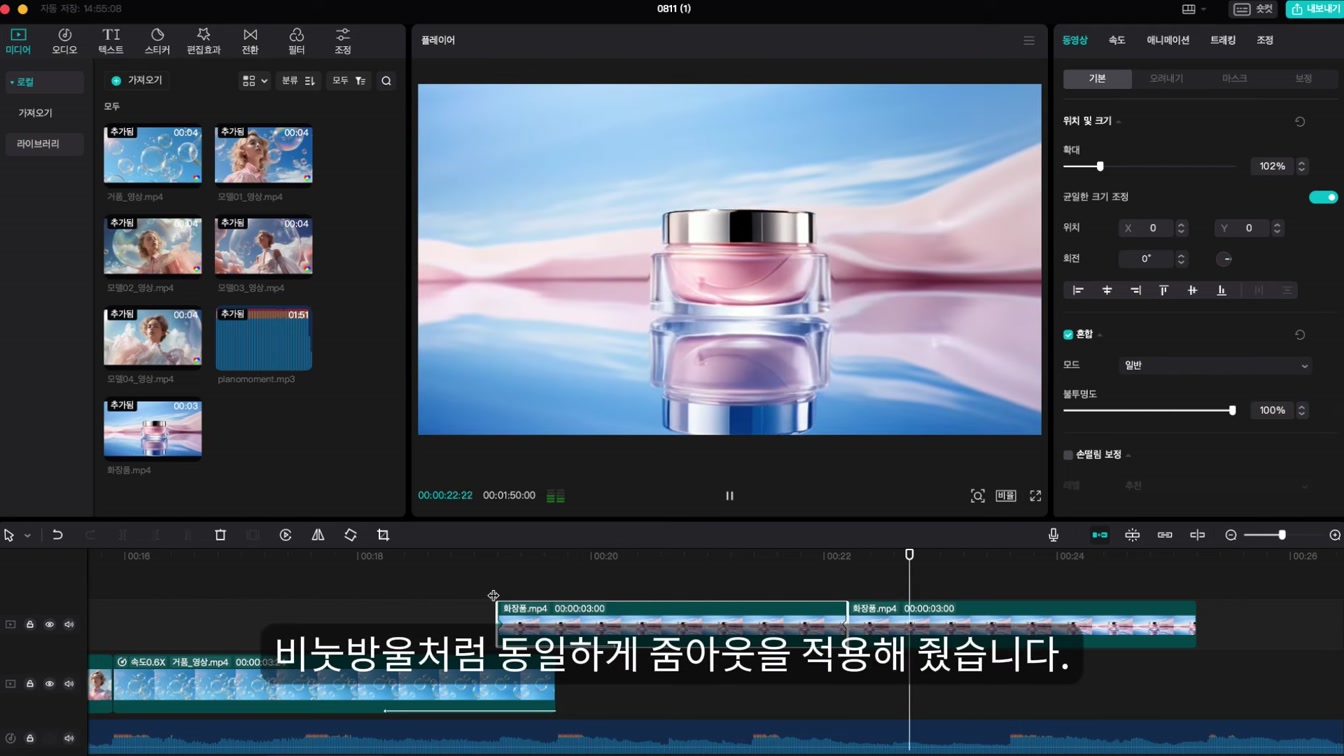Open the 조정 adjustment panel in top toolbar
The width and height of the screenshot is (1344, 756).
point(343,41)
